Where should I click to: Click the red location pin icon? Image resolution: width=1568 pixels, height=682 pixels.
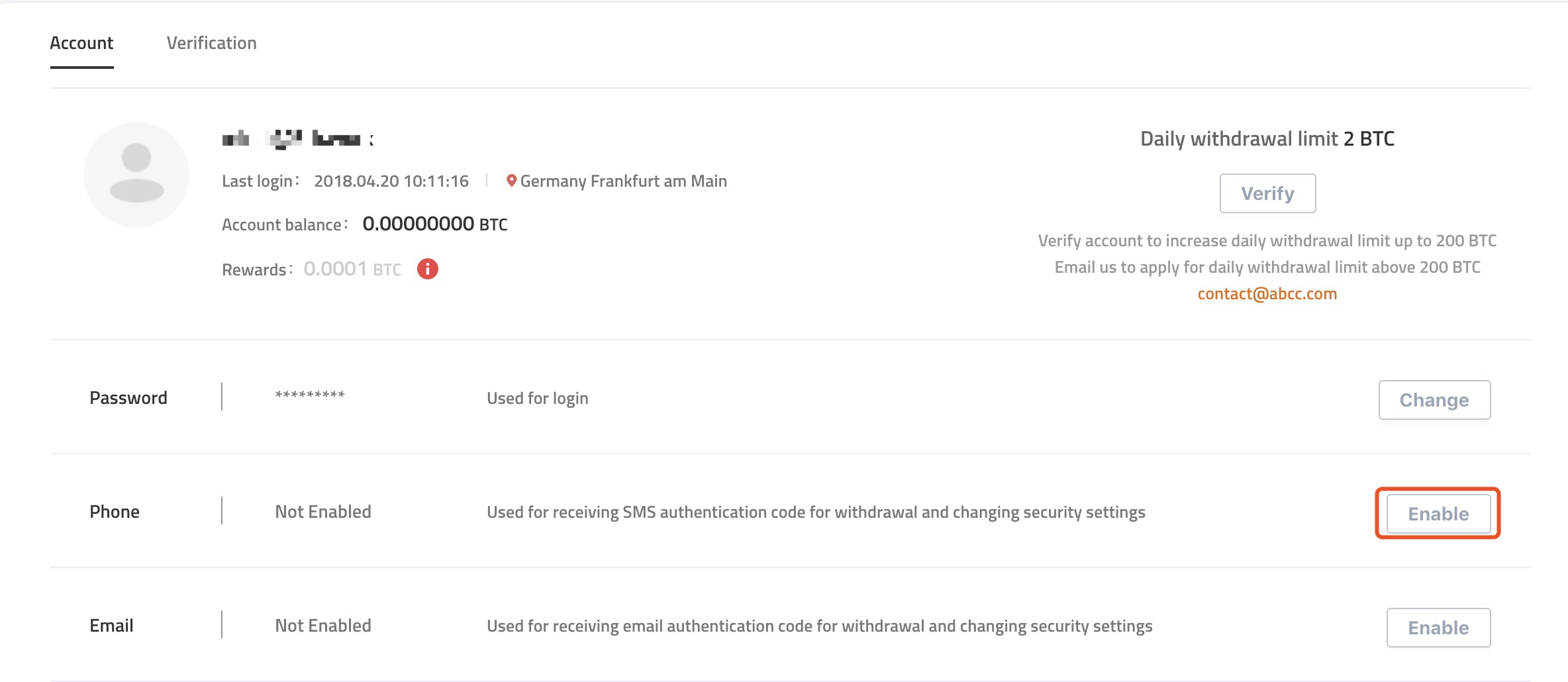click(511, 180)
